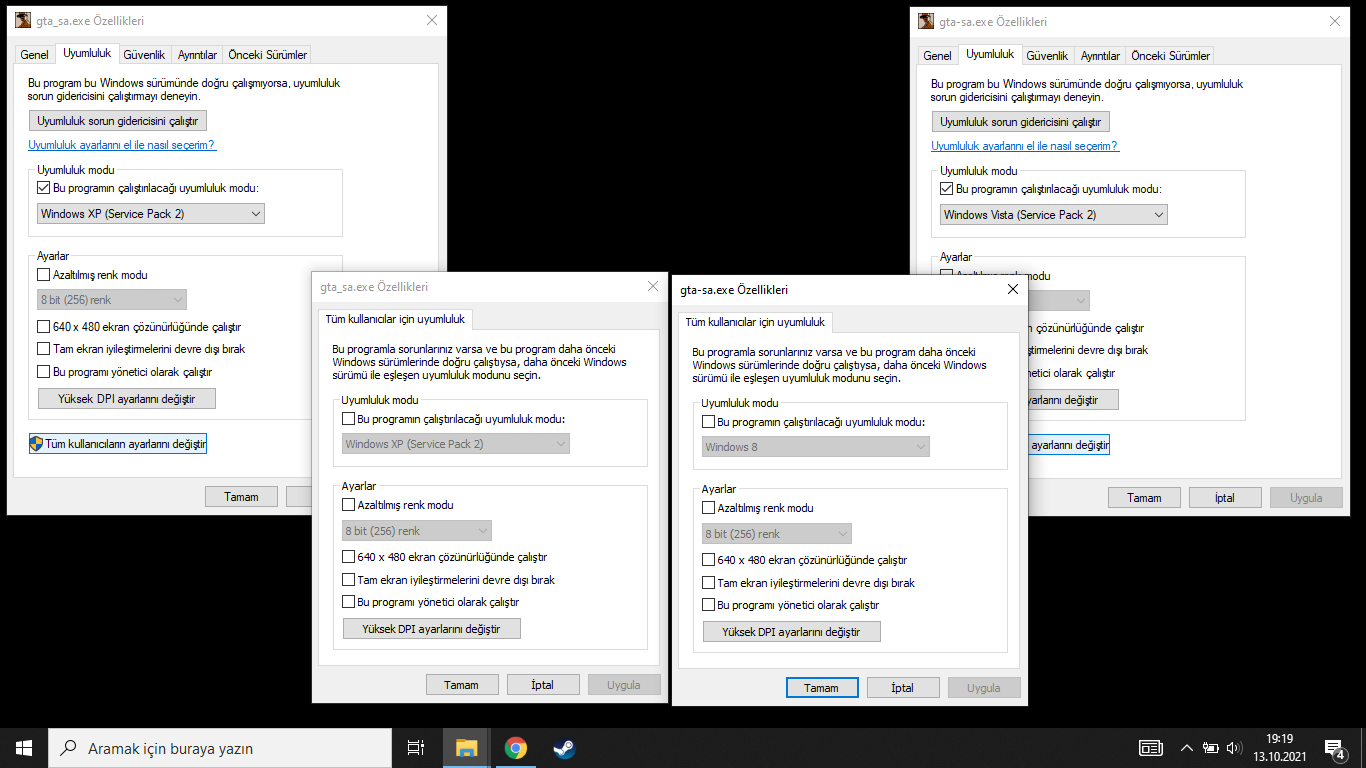
Task: Open the volume speaker icon in system tray
Action: pyautogui.click(x=1233, y=748)
